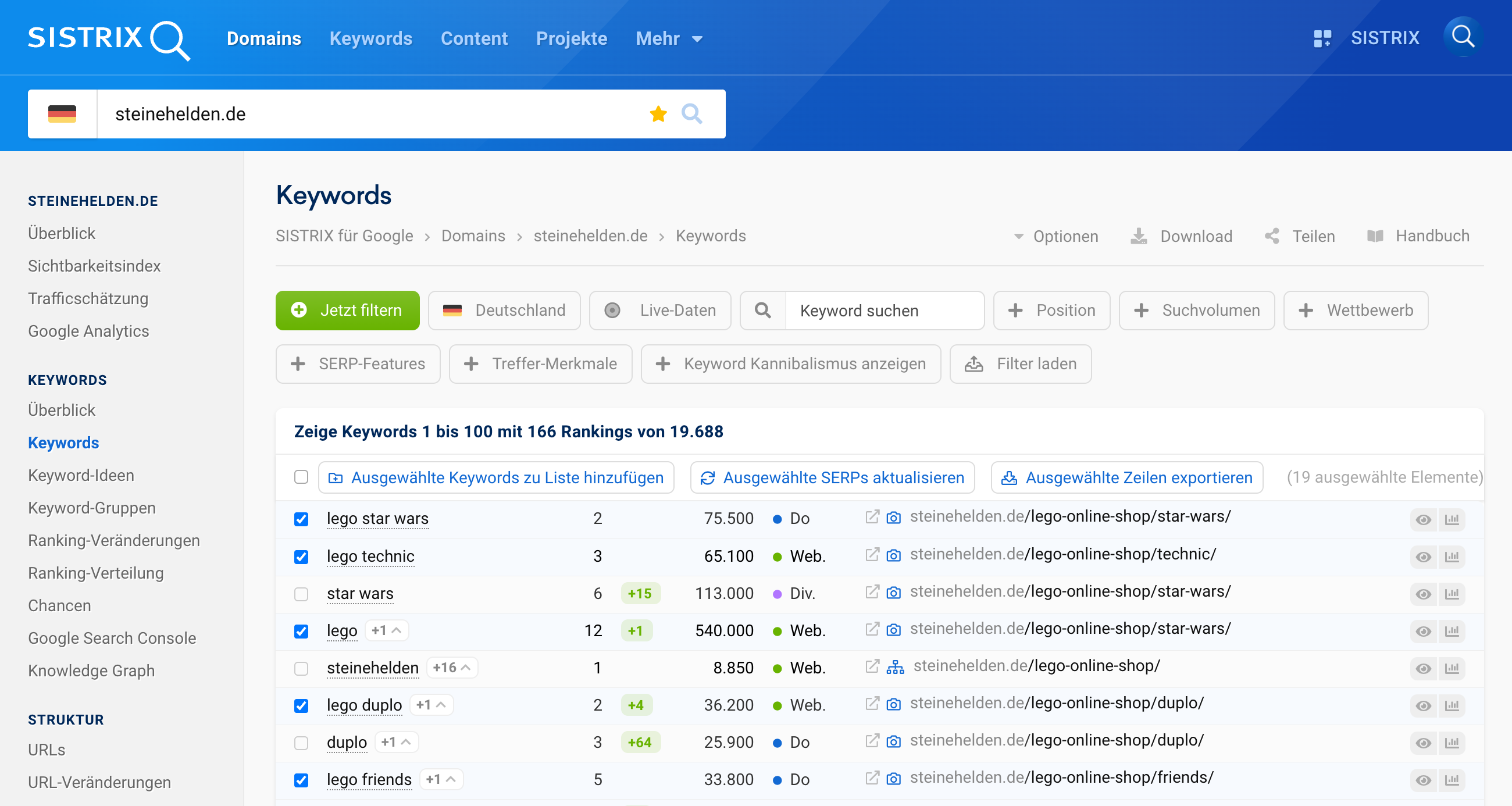Open external link for lego duplo row
This screenshot has height=806, width=1512.
coord(872,704)
